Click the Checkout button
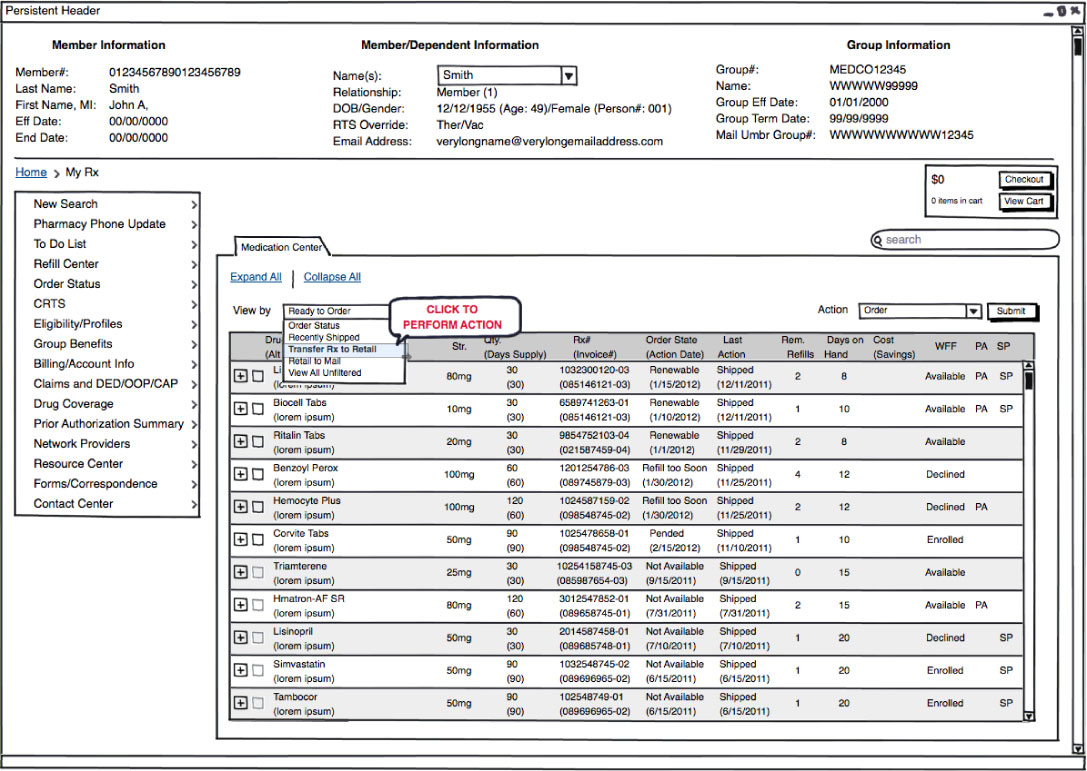1087x771 pixels. point(1025,180)
